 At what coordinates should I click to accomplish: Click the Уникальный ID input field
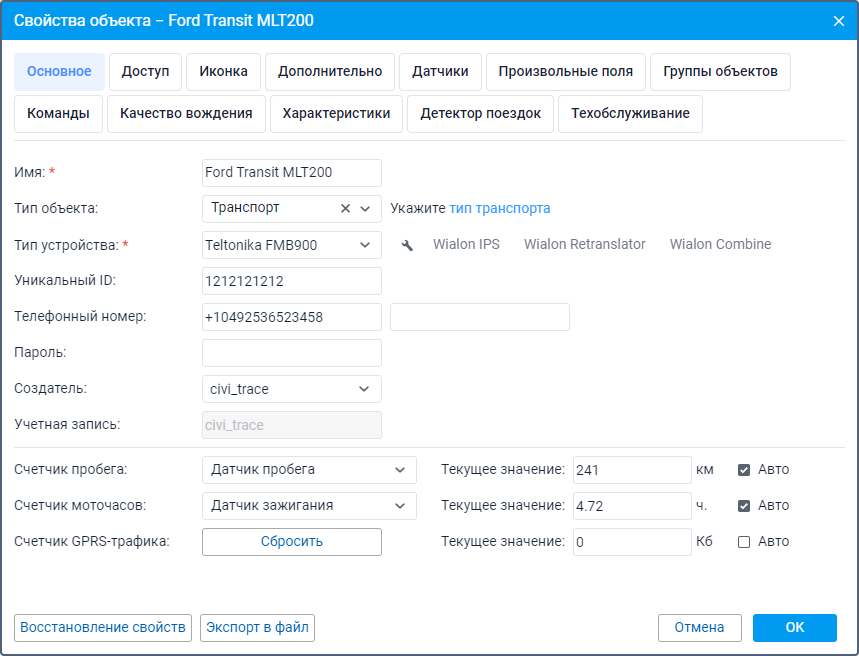click(x=292, y=281)
